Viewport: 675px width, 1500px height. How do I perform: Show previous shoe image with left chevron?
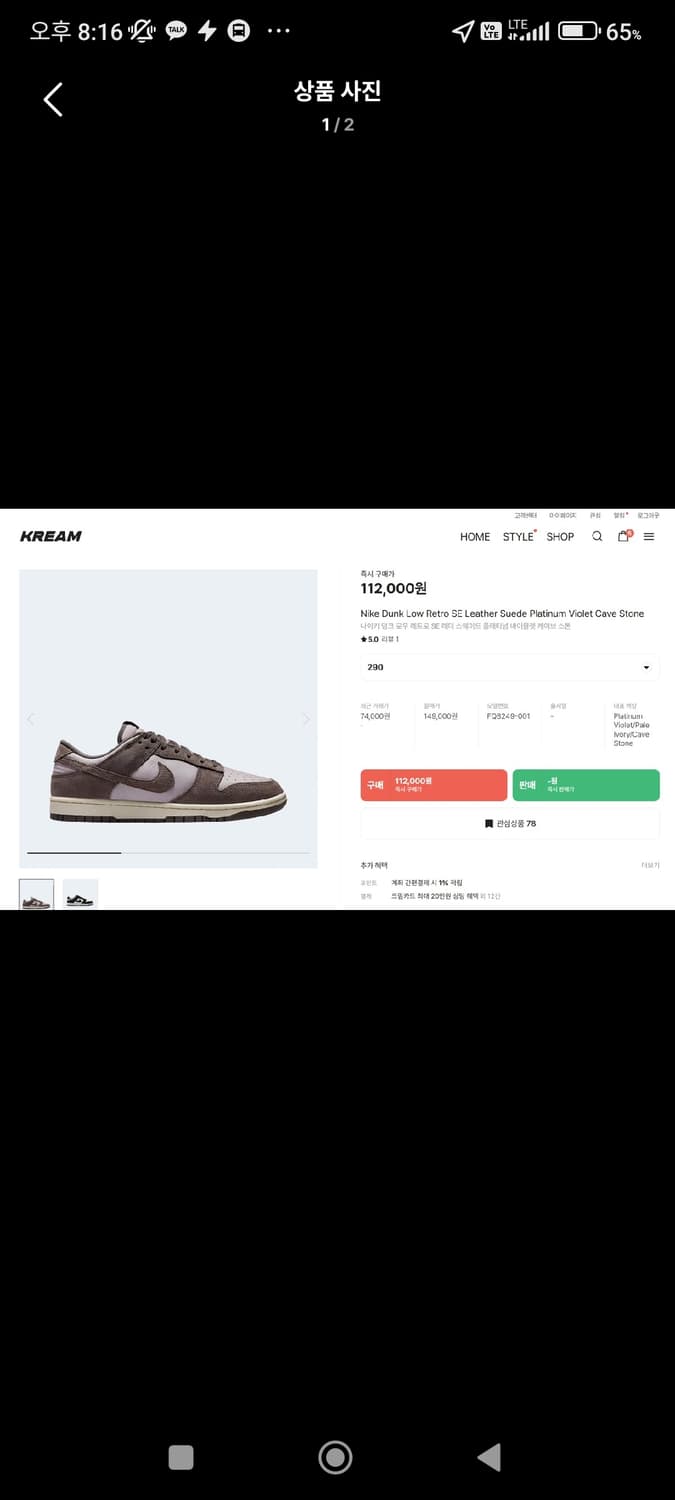30,719
